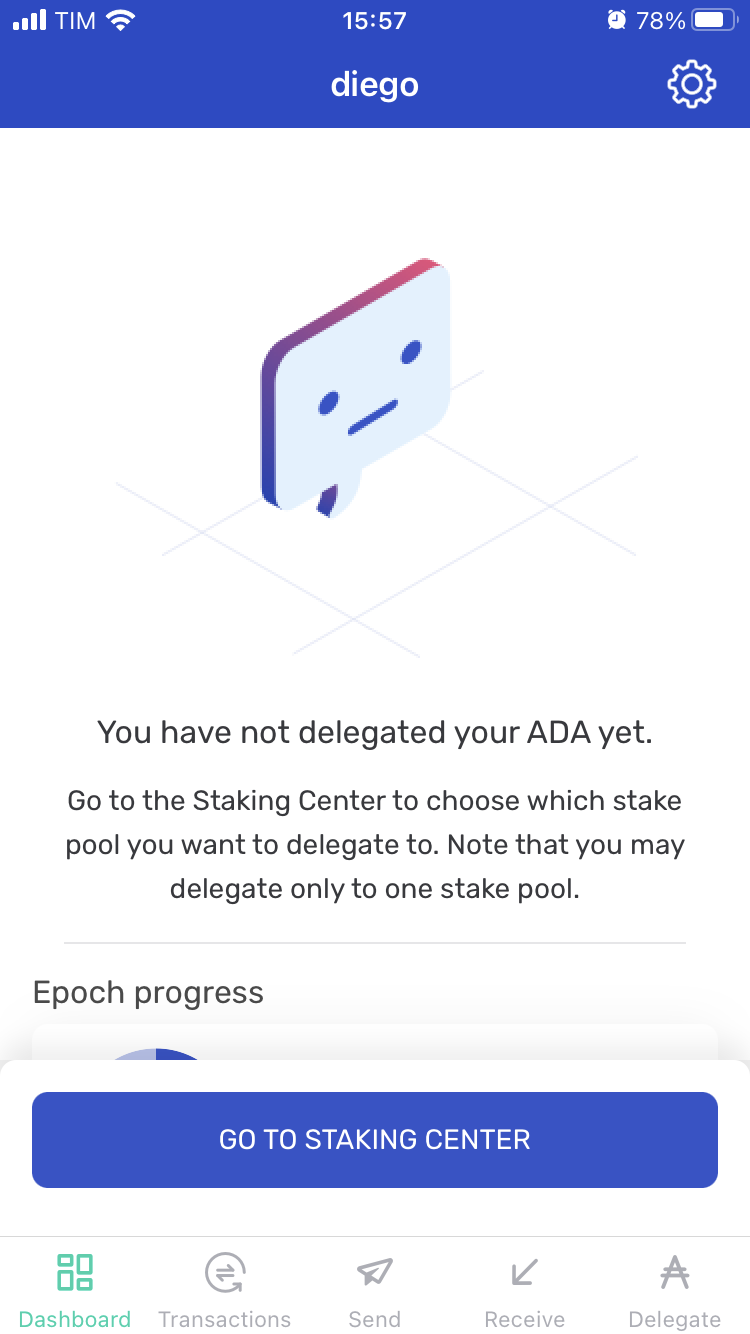Tap the Epoch progress heading
750x1334 pixels.
pos(148,993)
